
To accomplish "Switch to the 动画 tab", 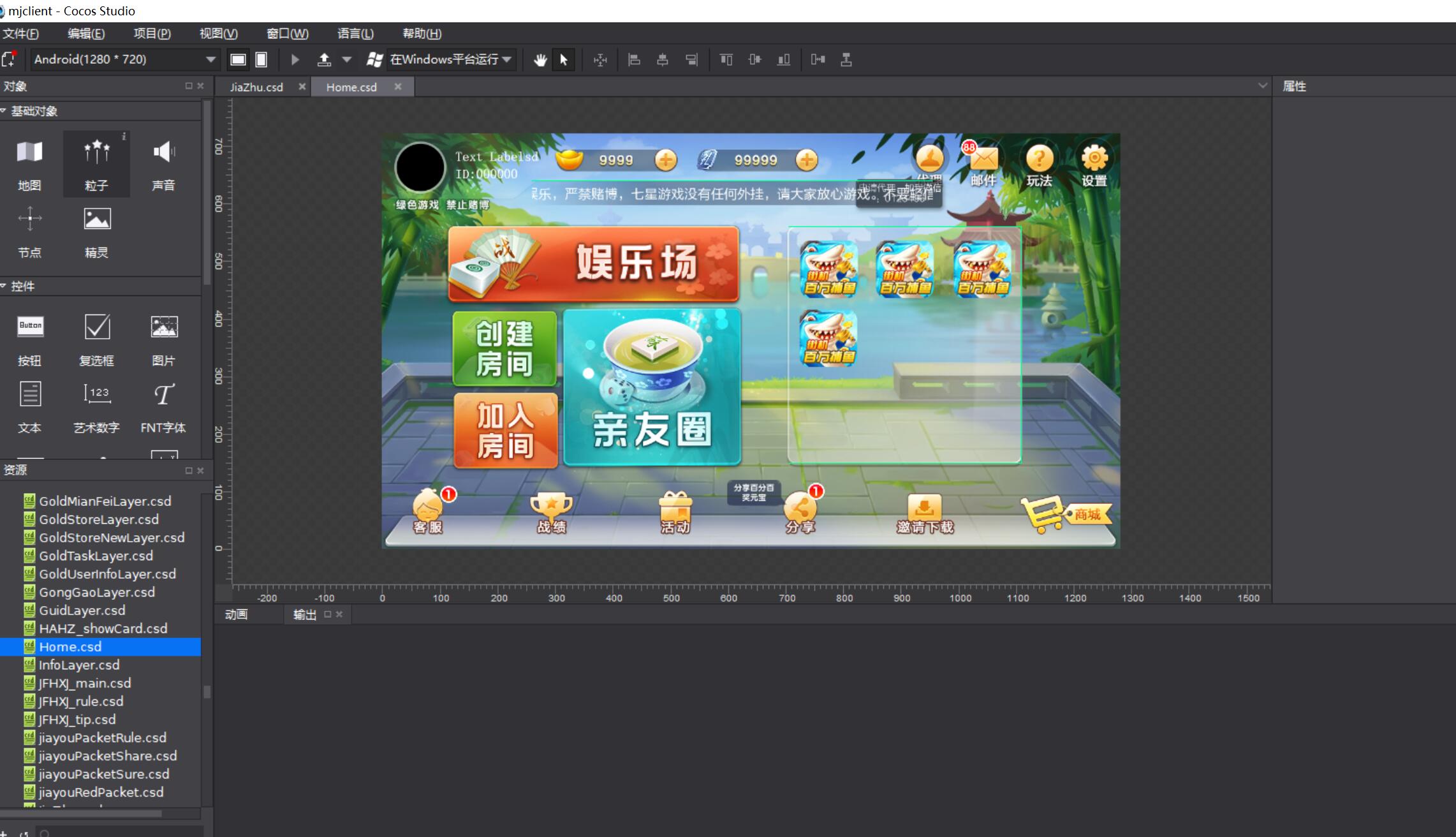I will coord(236,614).
